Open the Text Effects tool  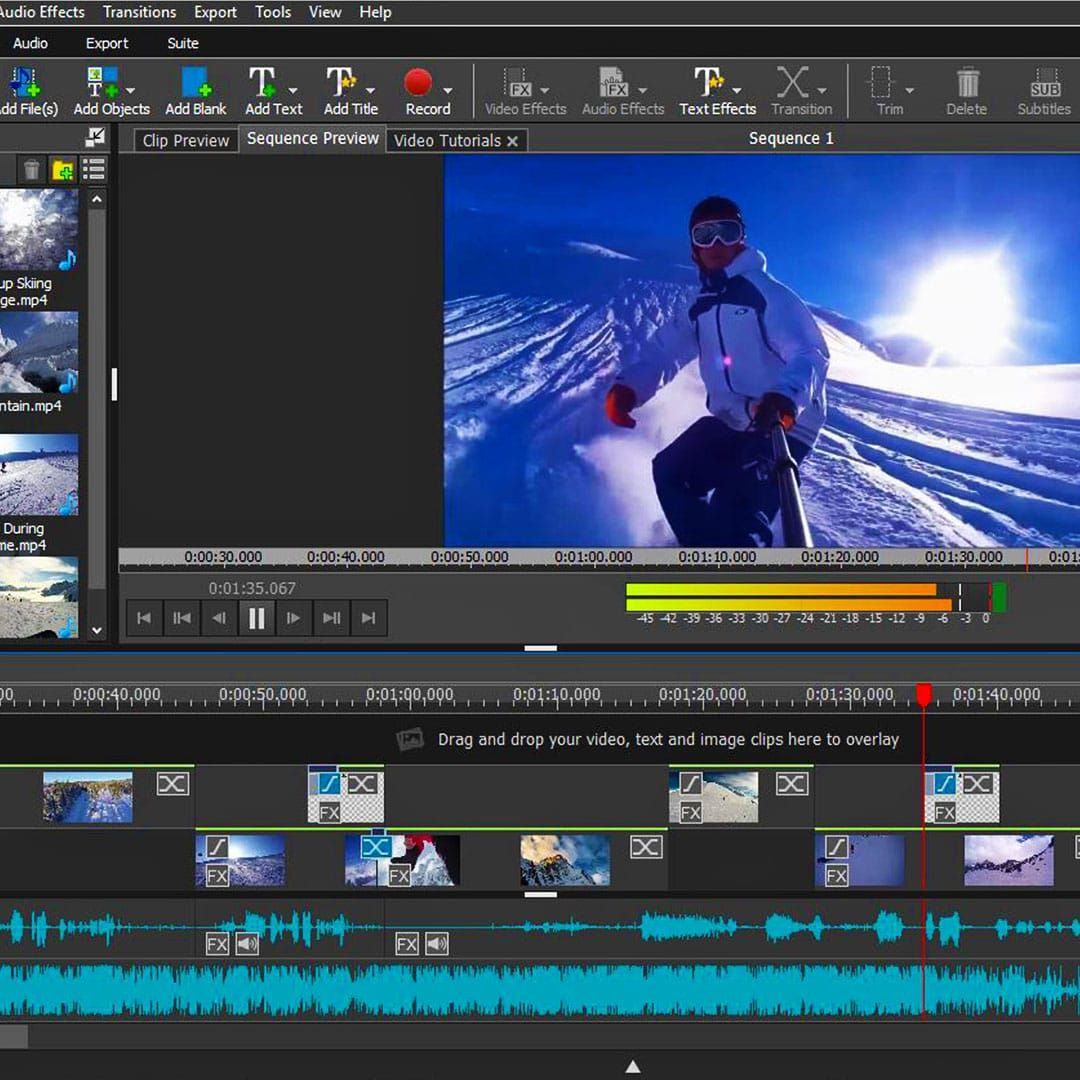(708, 84)
